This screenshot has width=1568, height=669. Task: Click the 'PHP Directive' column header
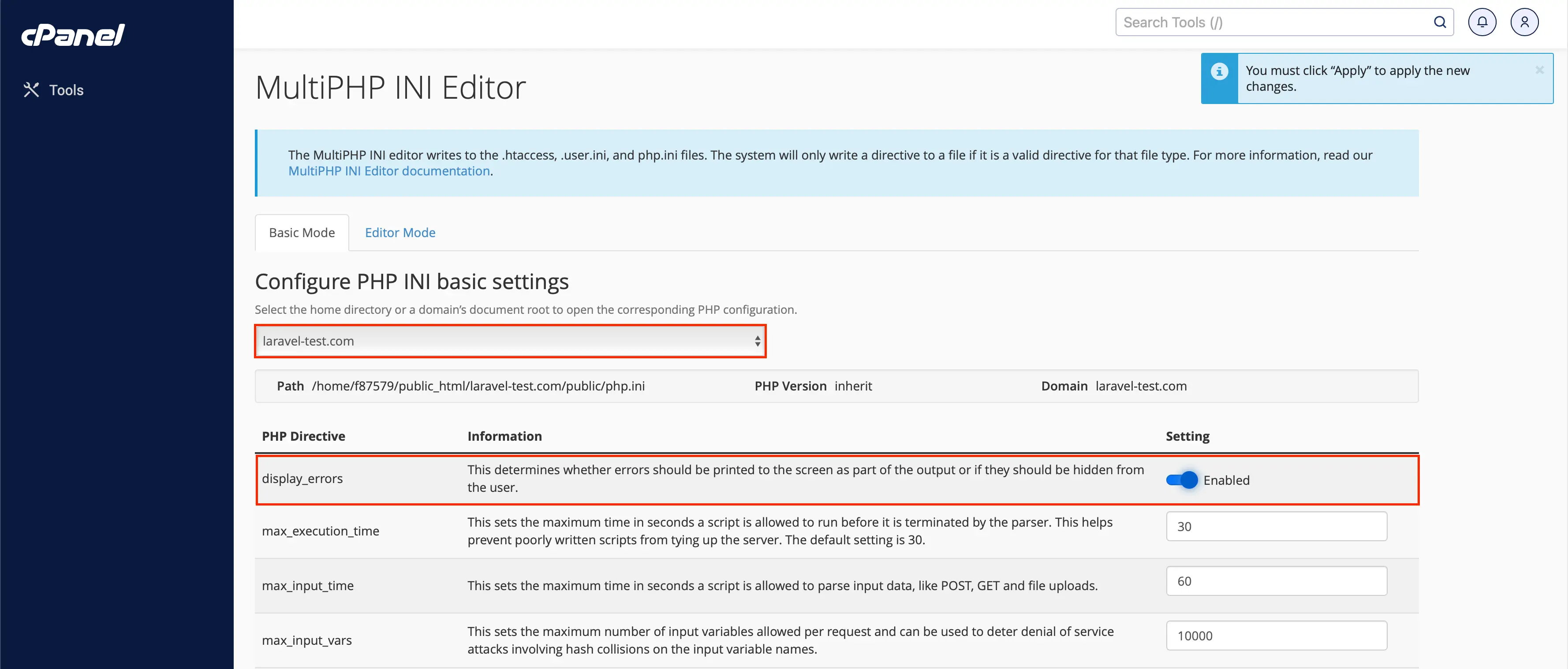click(303, 436)
